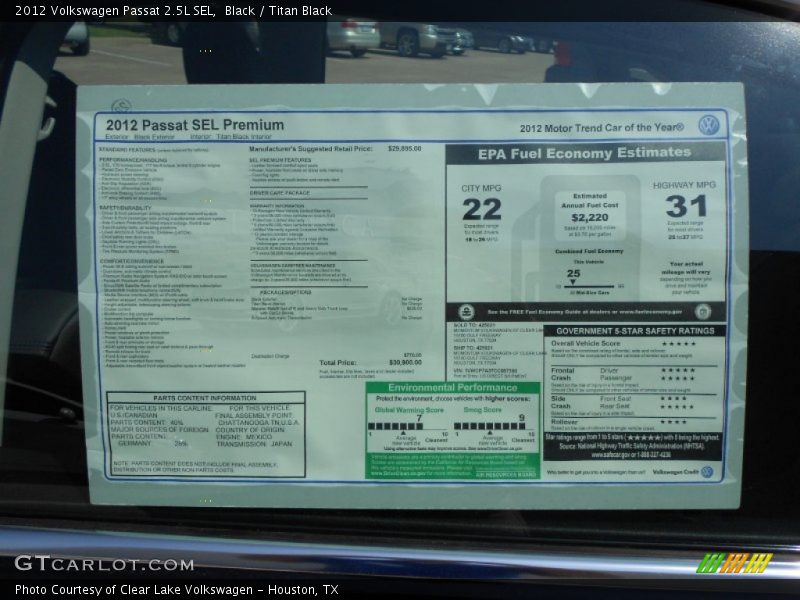Viewport: 800px width, 600px height.
Task: Click the 'PACKAGES/OPTIONS' heading
Action: pos(286,292)
